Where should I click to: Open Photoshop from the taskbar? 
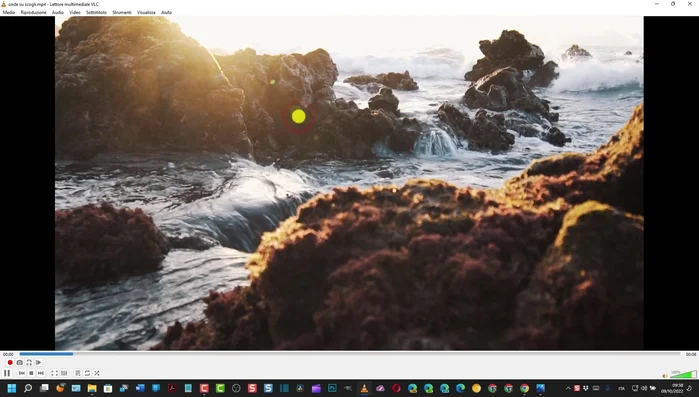[332, 389]
